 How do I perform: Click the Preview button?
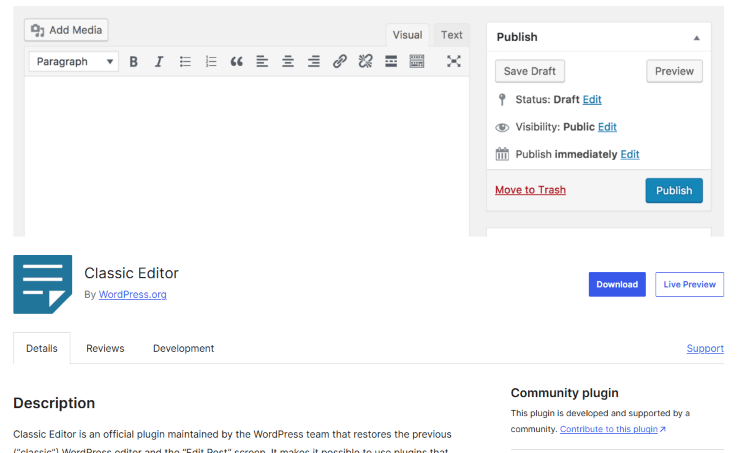674,71
